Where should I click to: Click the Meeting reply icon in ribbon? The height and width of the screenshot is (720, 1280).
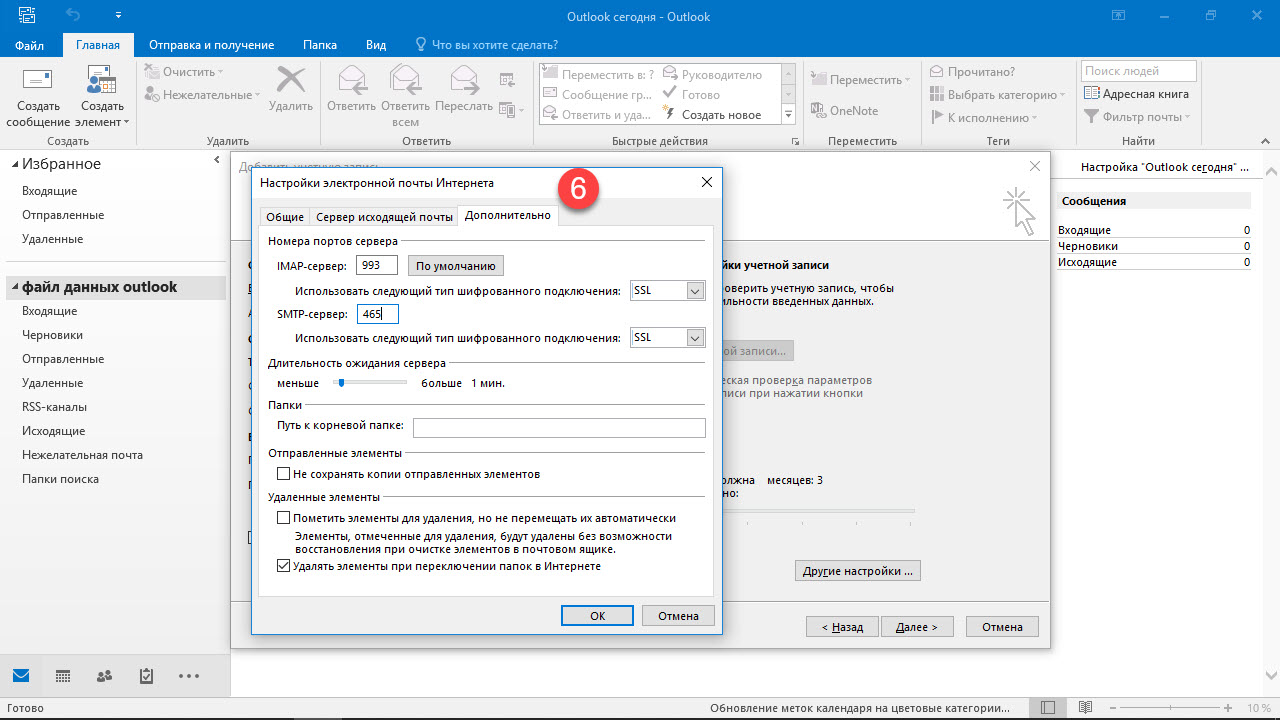coord(507,80)
